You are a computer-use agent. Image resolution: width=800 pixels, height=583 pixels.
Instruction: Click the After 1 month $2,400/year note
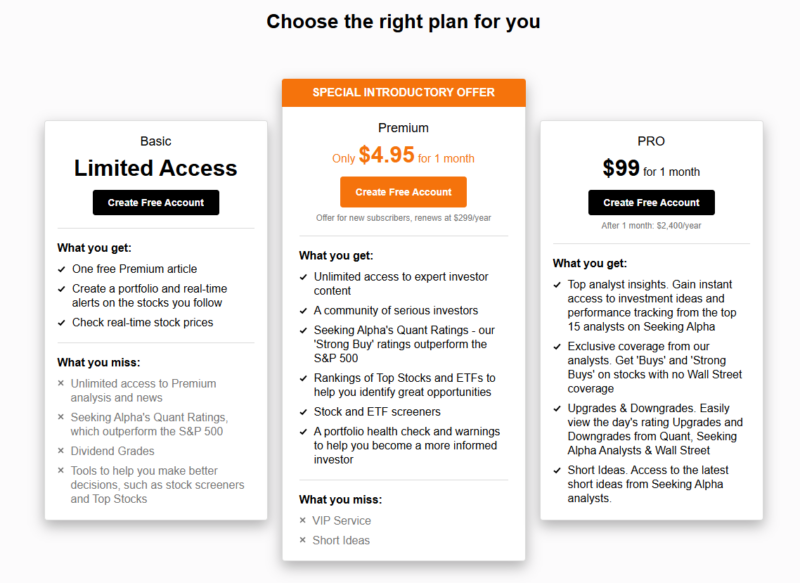tap(651, 225)
